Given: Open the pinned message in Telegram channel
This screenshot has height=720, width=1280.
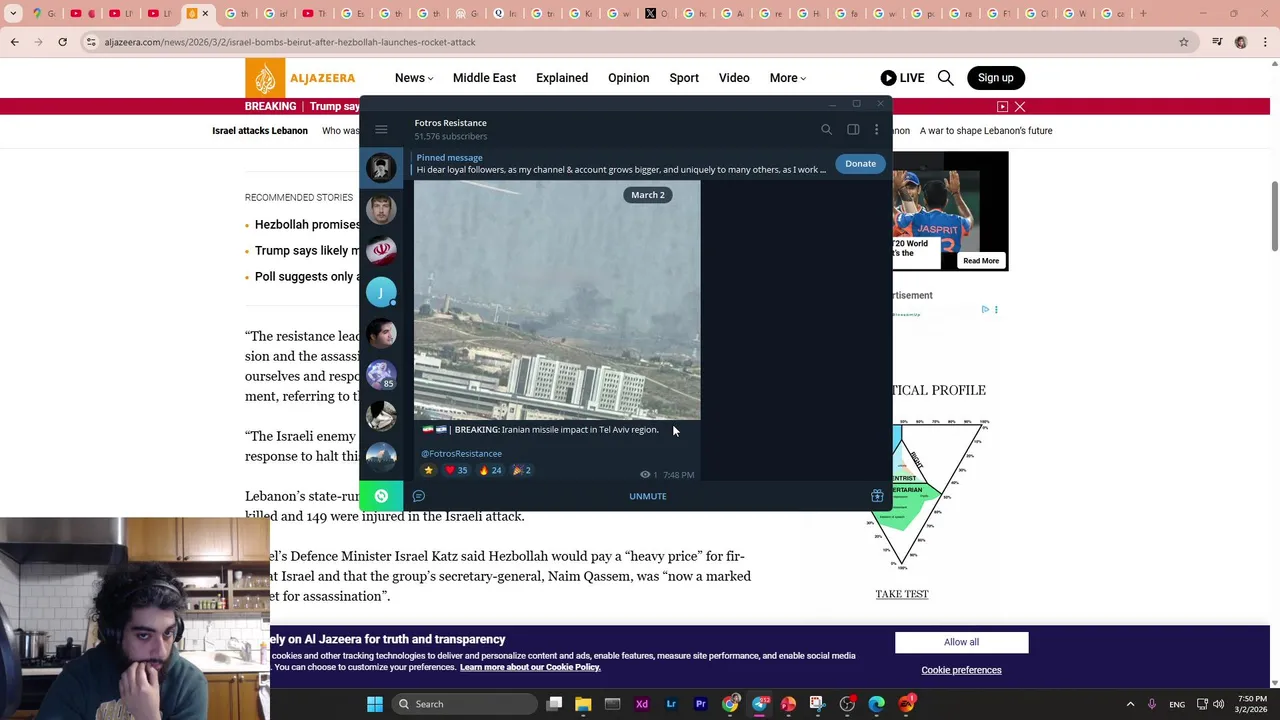Looking at the screenshot, I should pos(620,163).
